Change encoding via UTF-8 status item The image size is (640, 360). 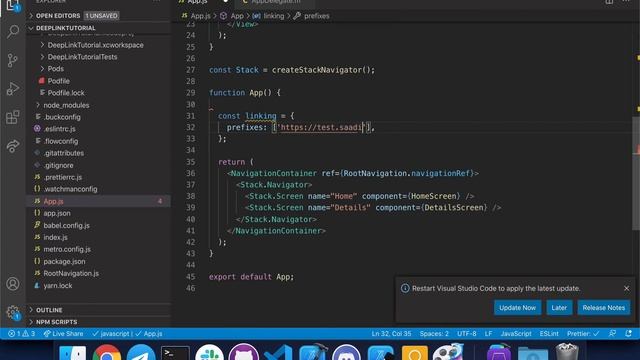pos(467,333)
